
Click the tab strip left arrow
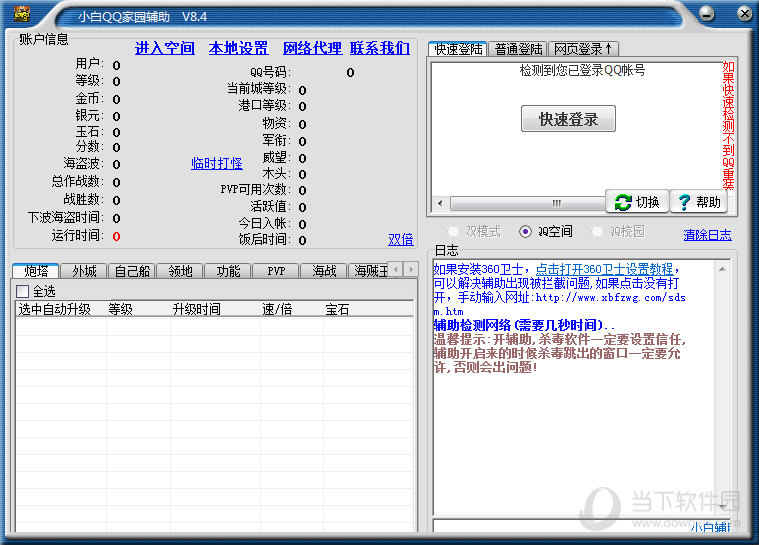[x=396, y=269]
